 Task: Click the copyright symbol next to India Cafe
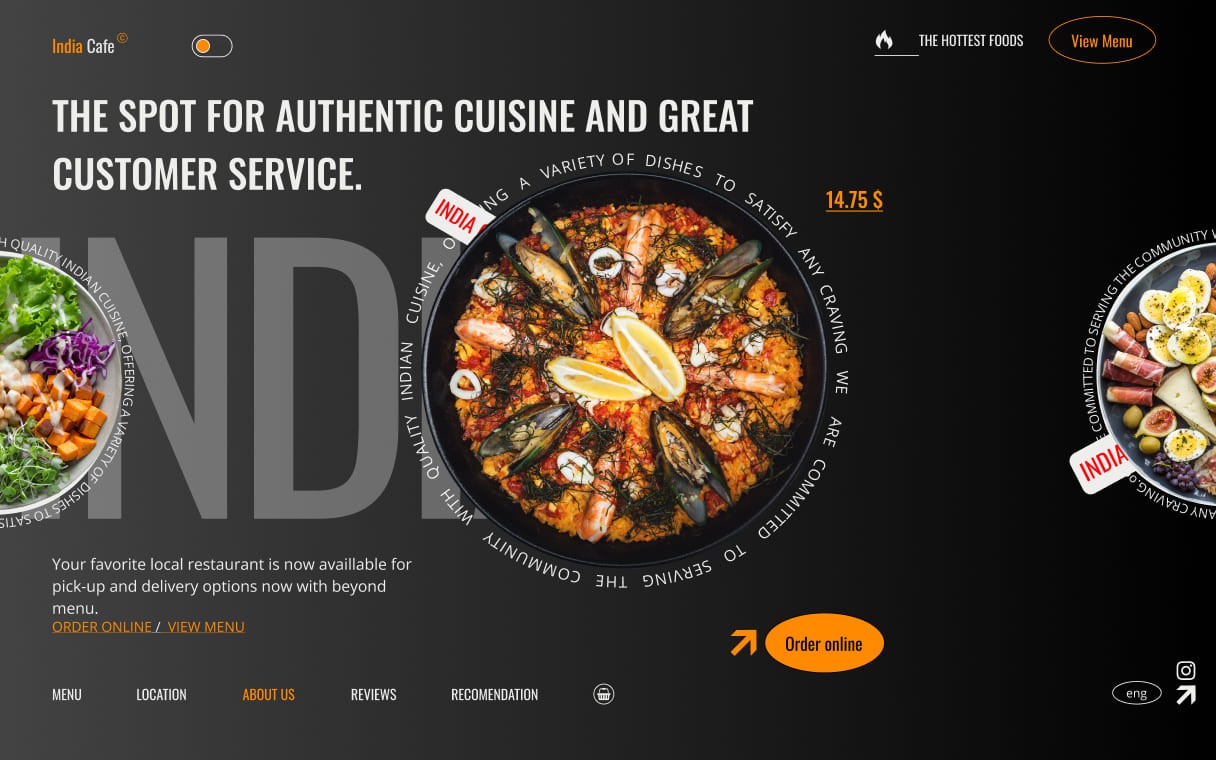click(122, 39)
